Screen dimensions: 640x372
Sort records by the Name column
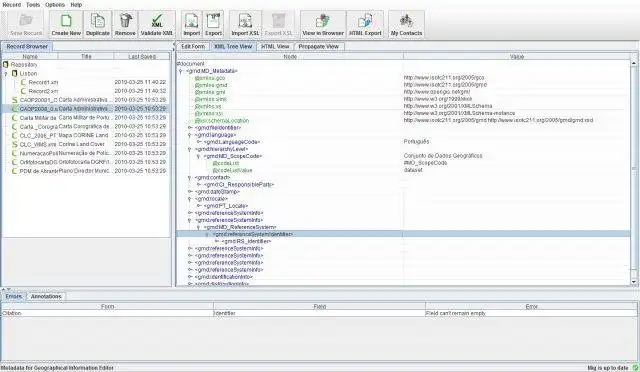pyautogui.click(x=30, y=56)
